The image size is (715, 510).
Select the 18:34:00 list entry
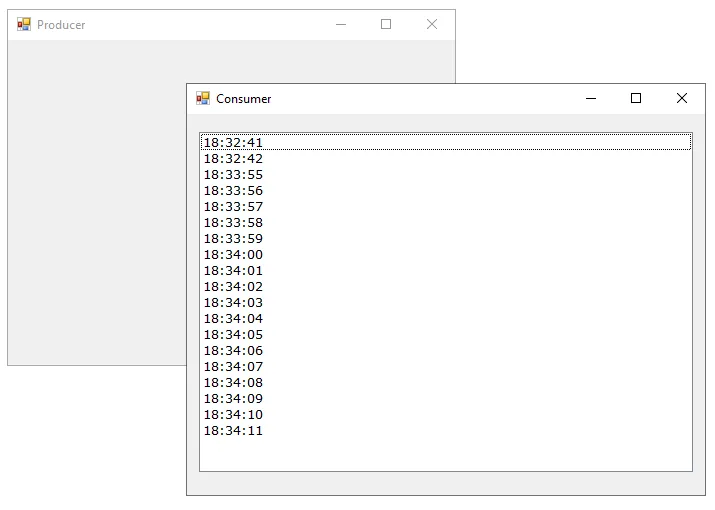(446, 254)
